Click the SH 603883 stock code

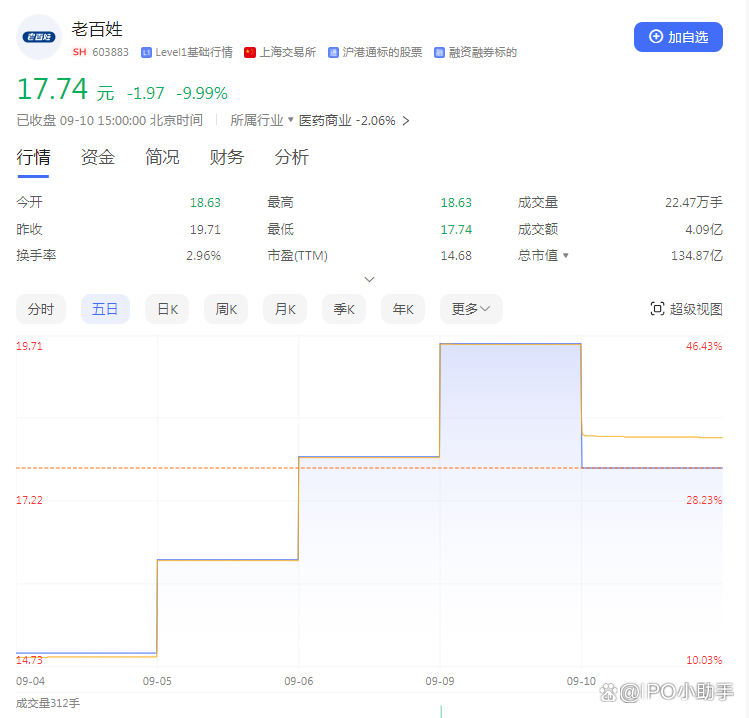point(100,52)
